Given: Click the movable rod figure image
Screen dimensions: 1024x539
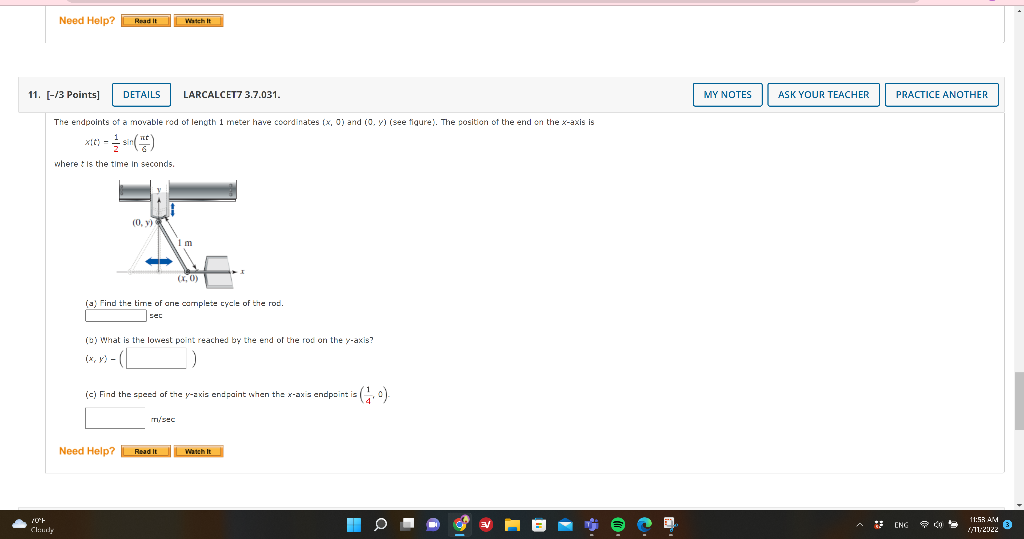Looking at the screenshot, I should coord(182,234).
